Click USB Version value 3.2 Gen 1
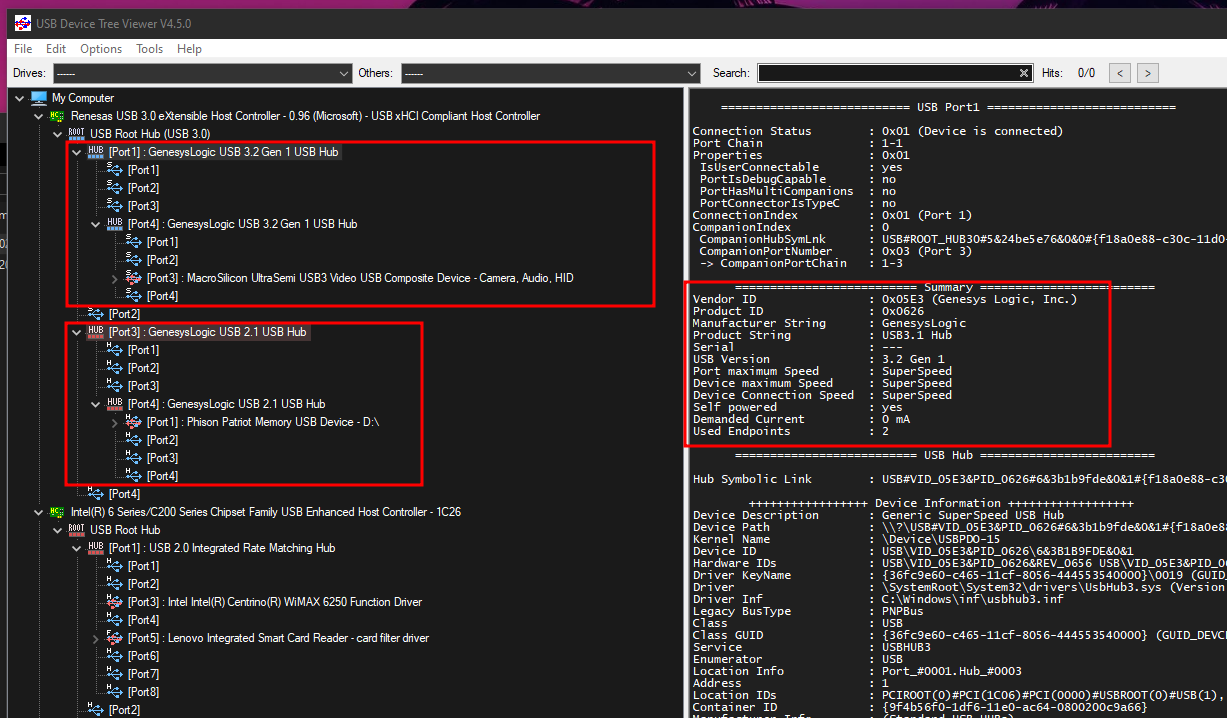This screenshot has height=718, width=1227. coord(914,359)
